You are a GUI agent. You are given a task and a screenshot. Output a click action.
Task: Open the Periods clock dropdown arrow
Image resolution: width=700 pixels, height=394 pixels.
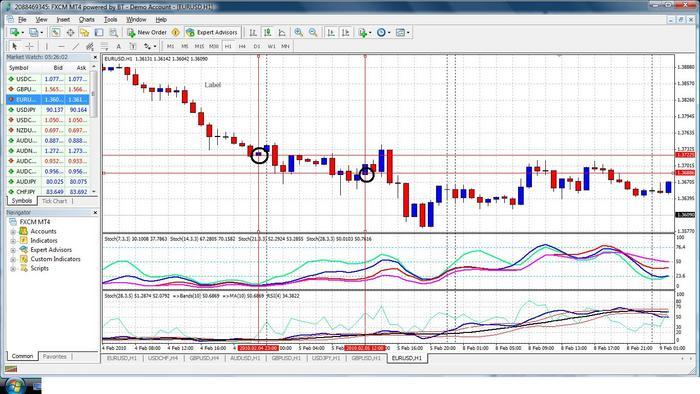pos(389,33)
